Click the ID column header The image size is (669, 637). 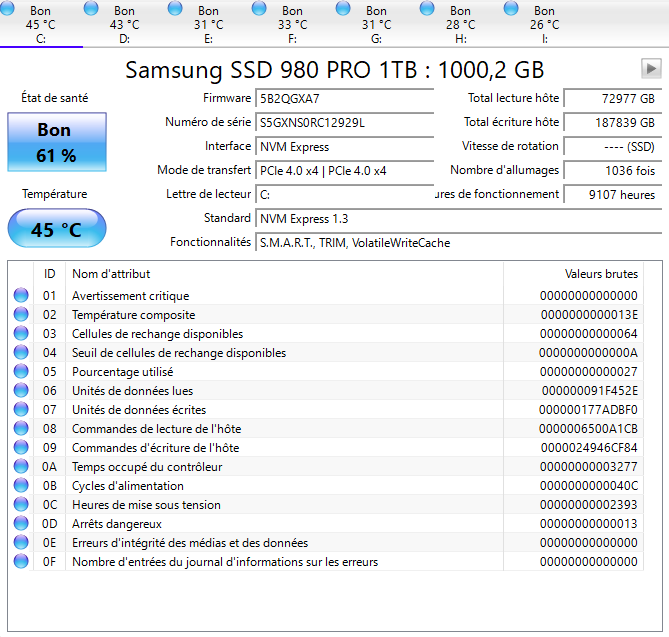pos(49,273)
